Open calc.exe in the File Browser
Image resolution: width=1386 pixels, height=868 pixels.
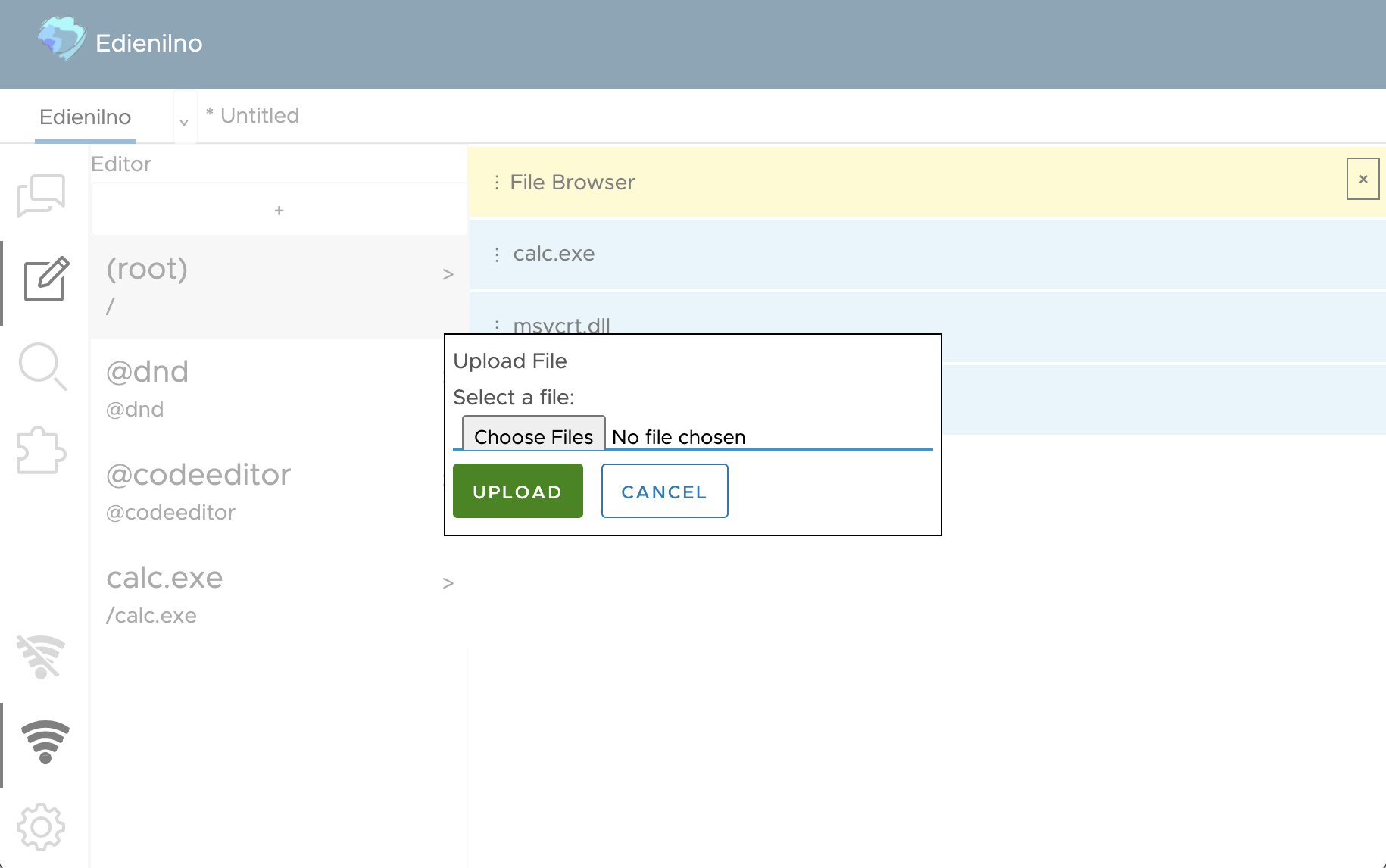[x=927, y=254]
